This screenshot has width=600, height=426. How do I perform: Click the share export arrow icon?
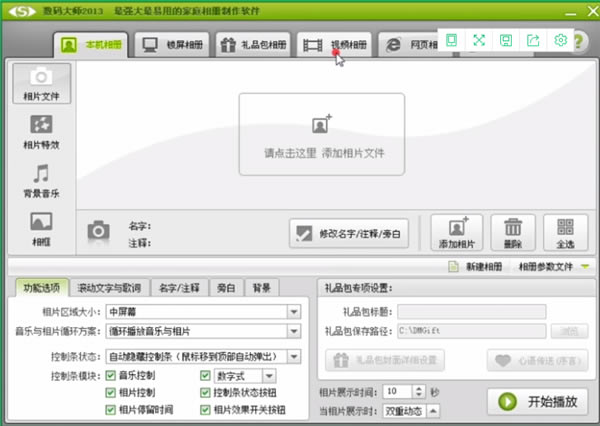533,40
